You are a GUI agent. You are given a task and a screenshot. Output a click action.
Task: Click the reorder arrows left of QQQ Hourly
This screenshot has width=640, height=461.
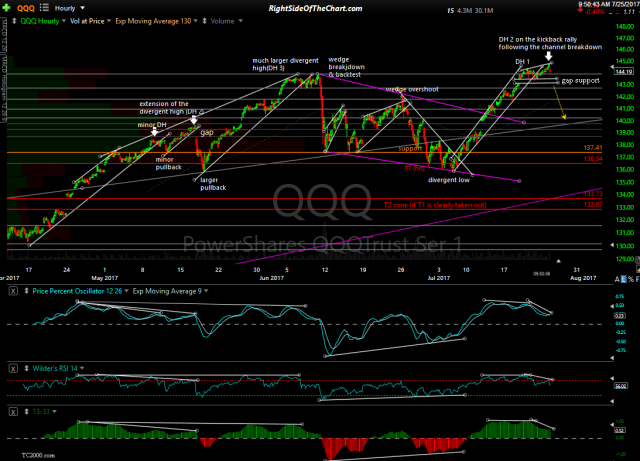pos(14,21)
